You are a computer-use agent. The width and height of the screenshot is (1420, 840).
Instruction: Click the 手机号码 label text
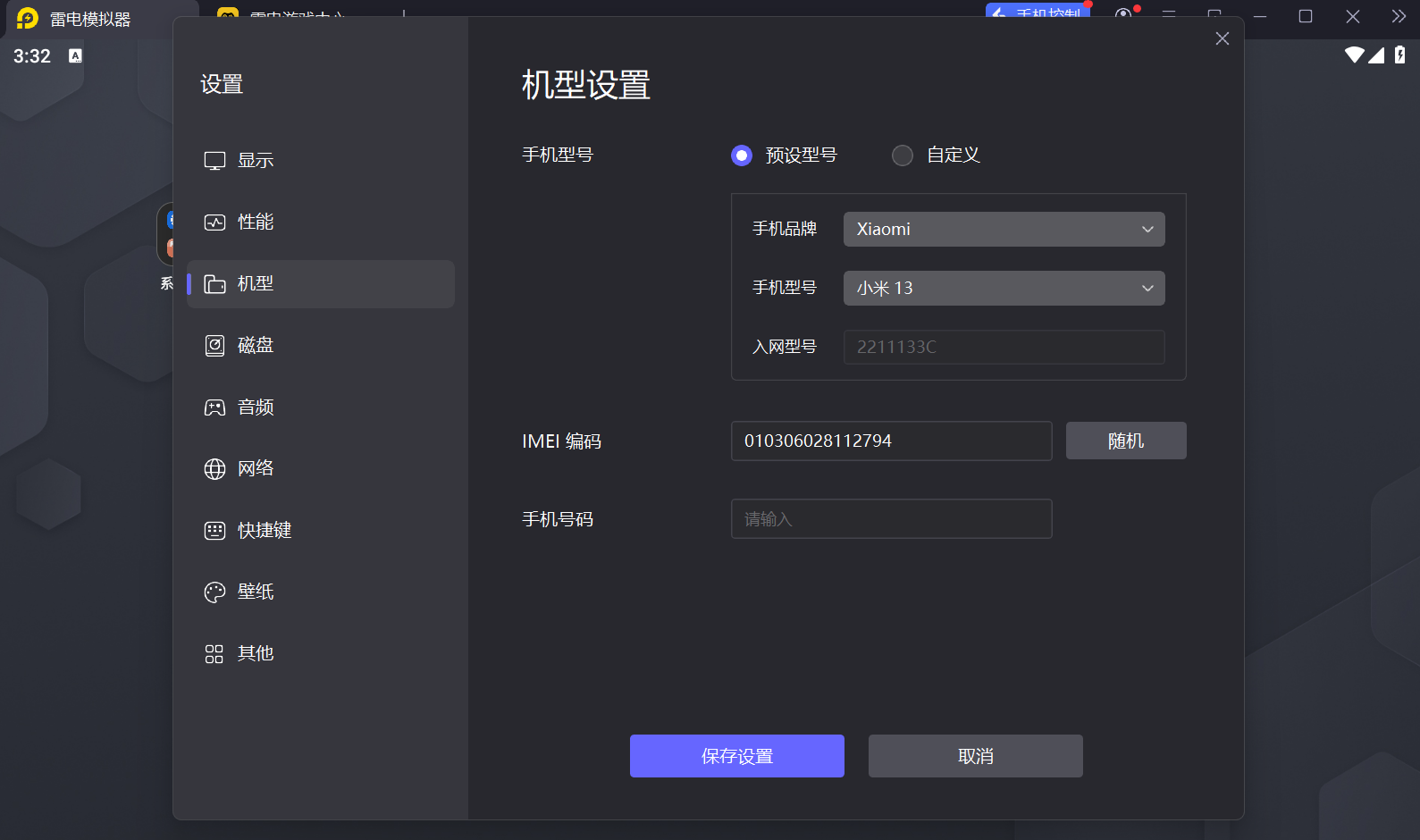(x=558, y=519)
